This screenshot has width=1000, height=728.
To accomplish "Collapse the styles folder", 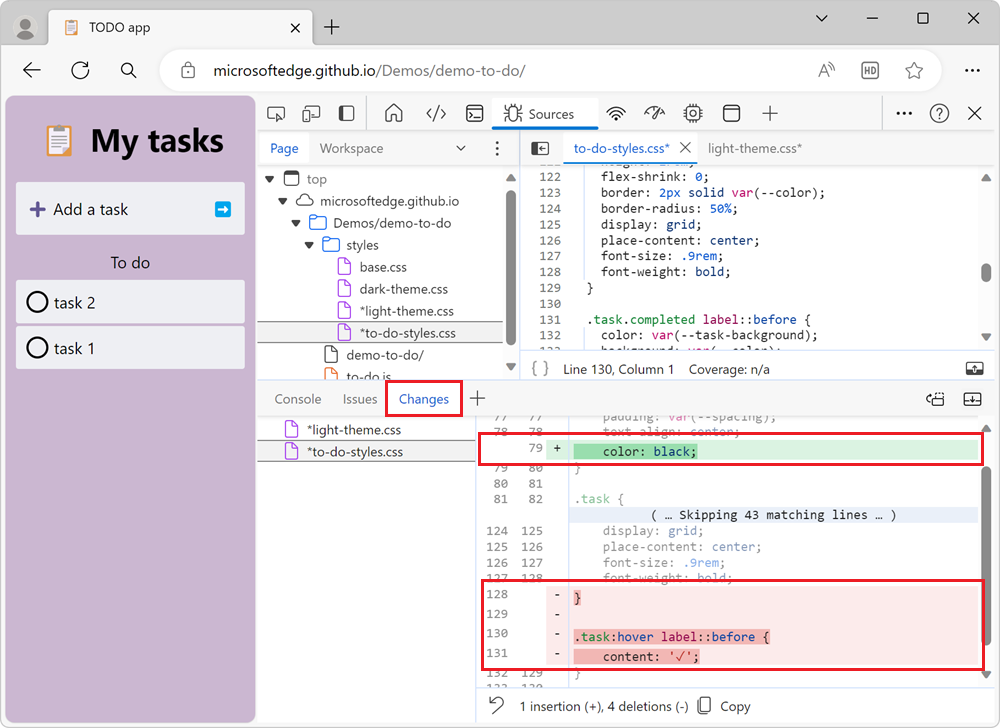I will pyautogui.click(x=310, y=245).
